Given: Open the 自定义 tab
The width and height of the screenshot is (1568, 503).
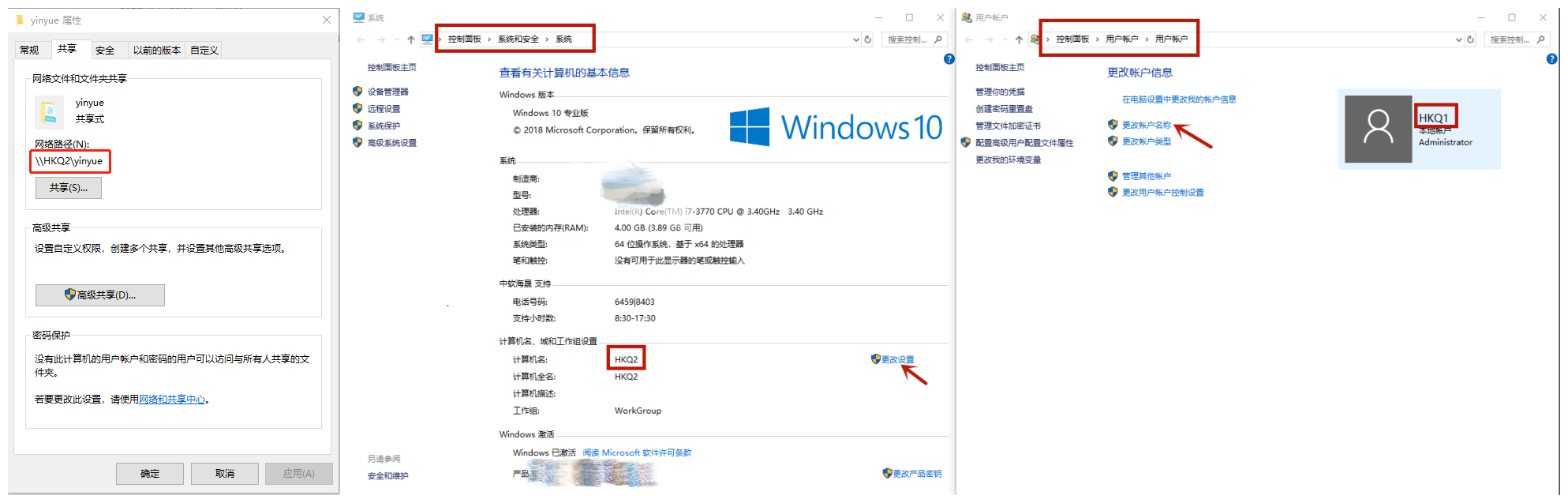Looking at the screenshot, I should pos(204,50).
